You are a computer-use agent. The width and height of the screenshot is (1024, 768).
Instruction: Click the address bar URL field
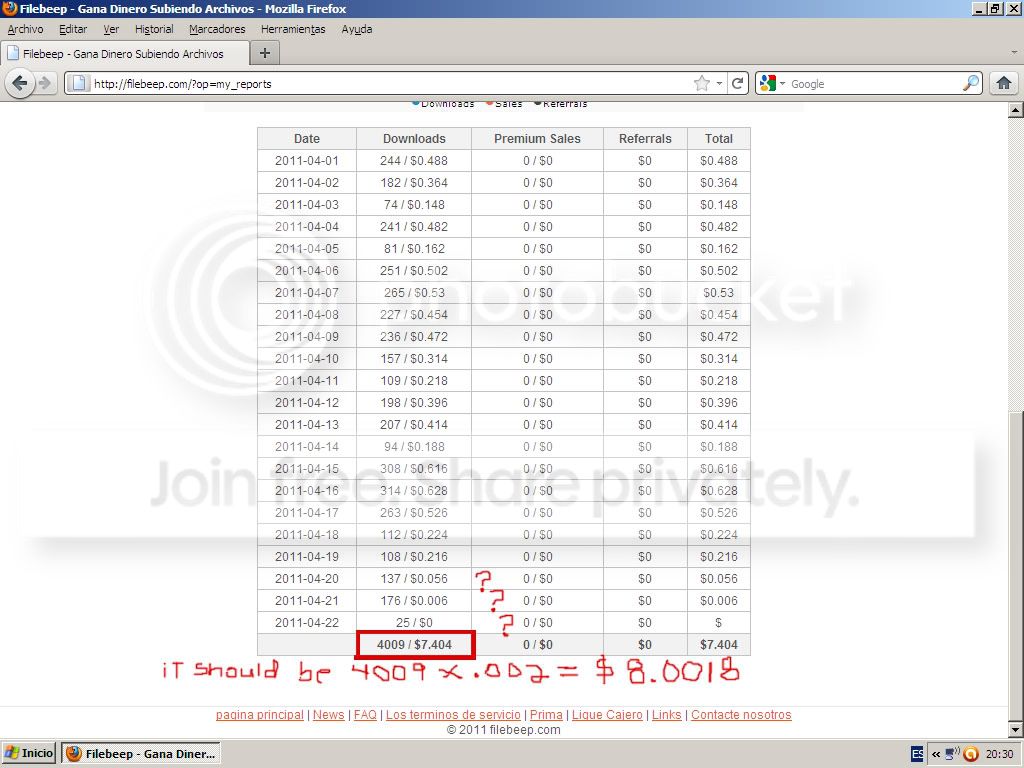pos(392,84)
